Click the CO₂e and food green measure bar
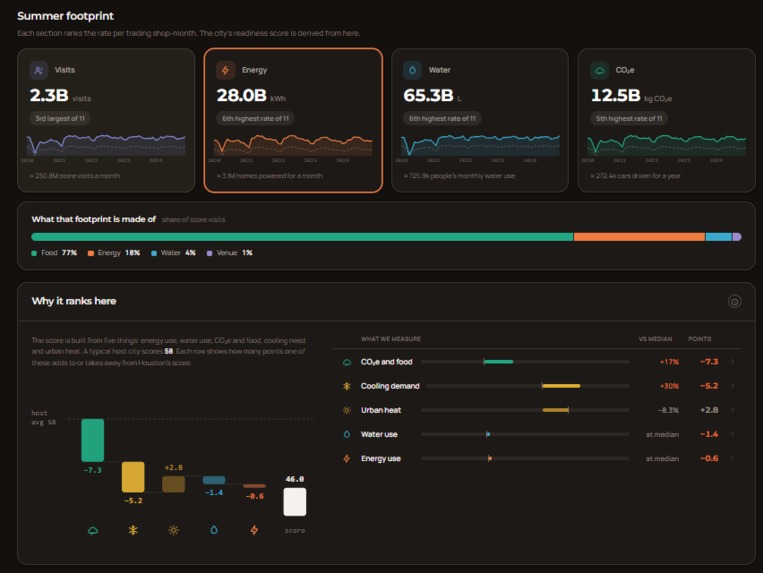Viewport: 763px width, 573px height. [x=498, y=362]
